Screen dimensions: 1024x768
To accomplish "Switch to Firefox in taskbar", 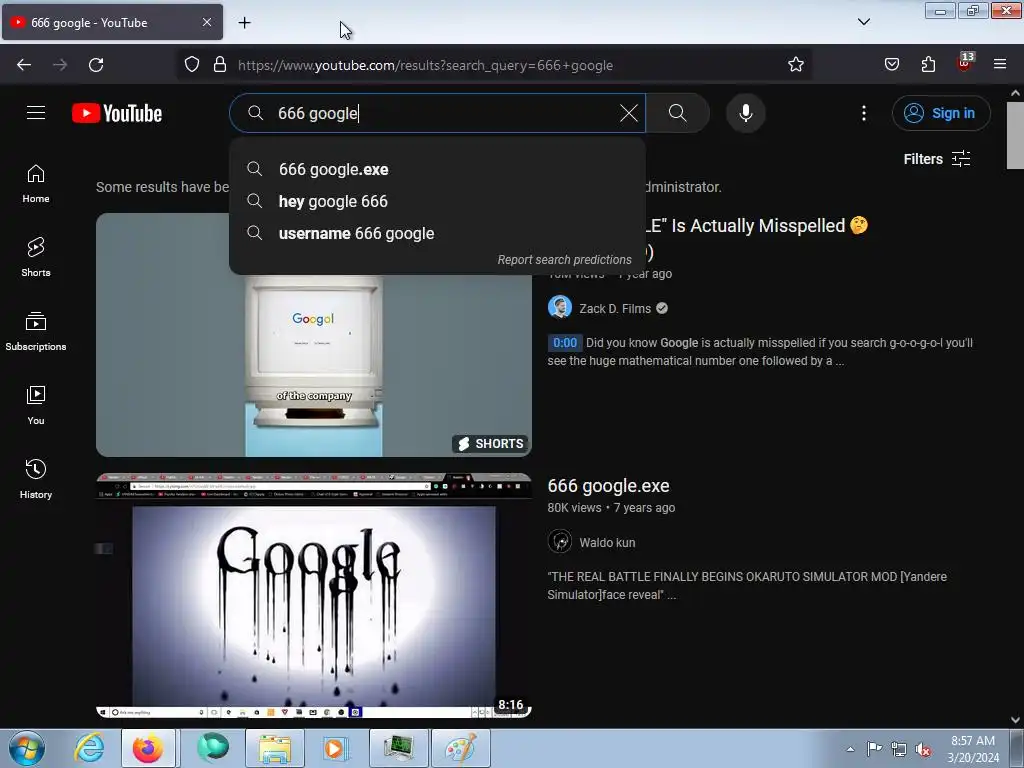I will tap(148, 748).
